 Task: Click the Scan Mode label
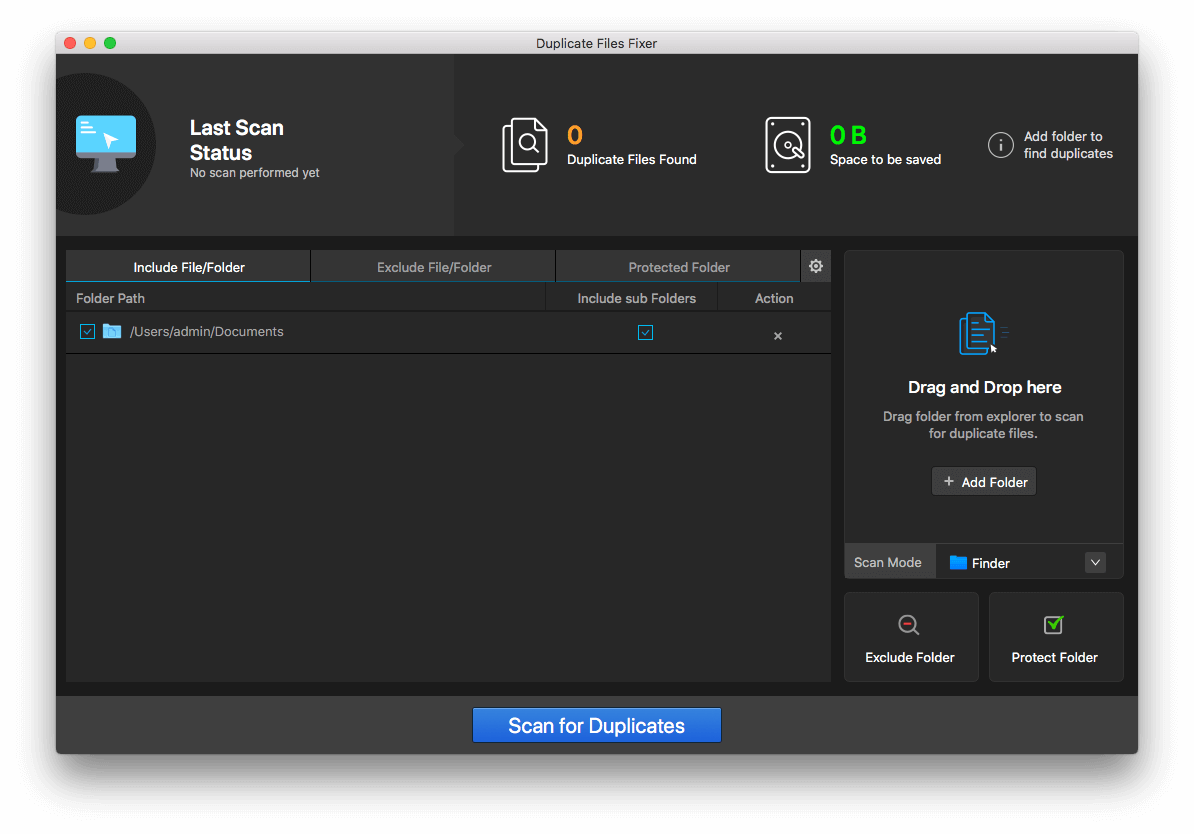tap(887, 562)
